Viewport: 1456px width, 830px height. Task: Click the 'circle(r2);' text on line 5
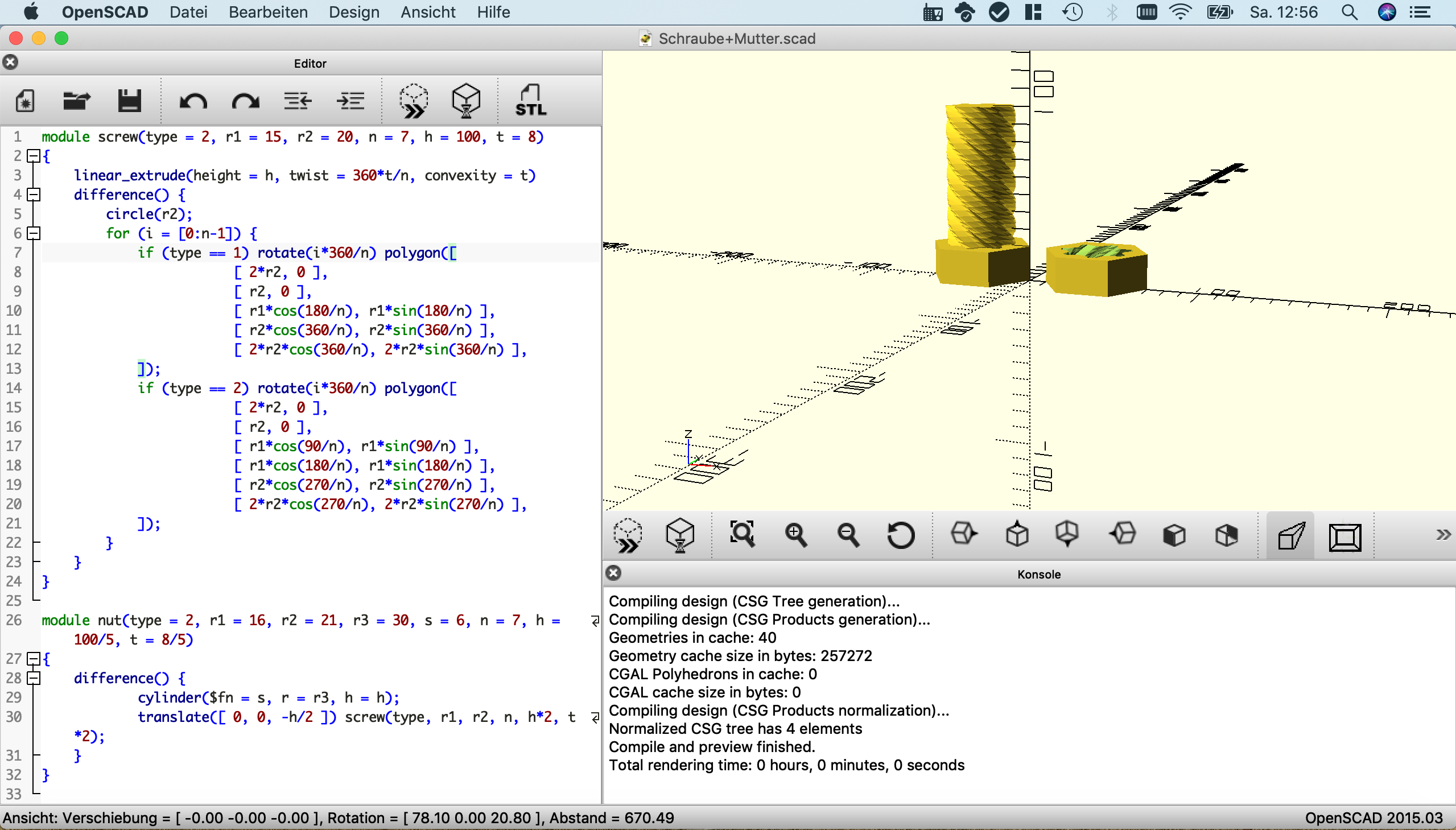(149, 214)
